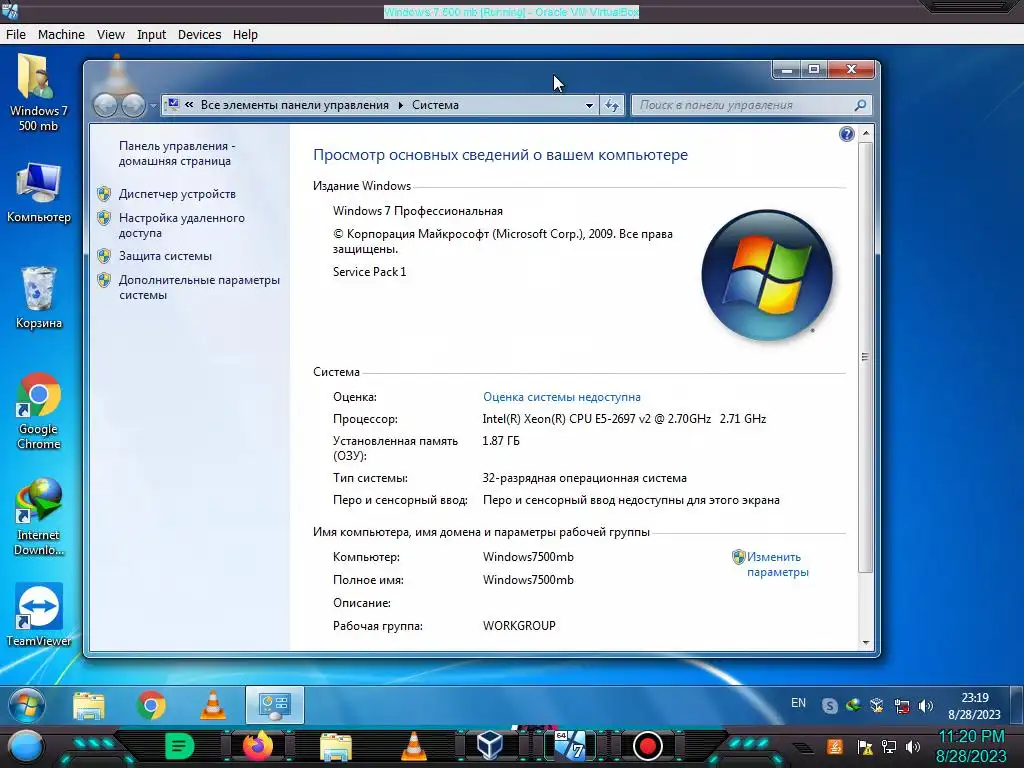The image size is (1024, 768).
Task: Select the Корзина recycle bin icon
Action: [x=39, y=297]
